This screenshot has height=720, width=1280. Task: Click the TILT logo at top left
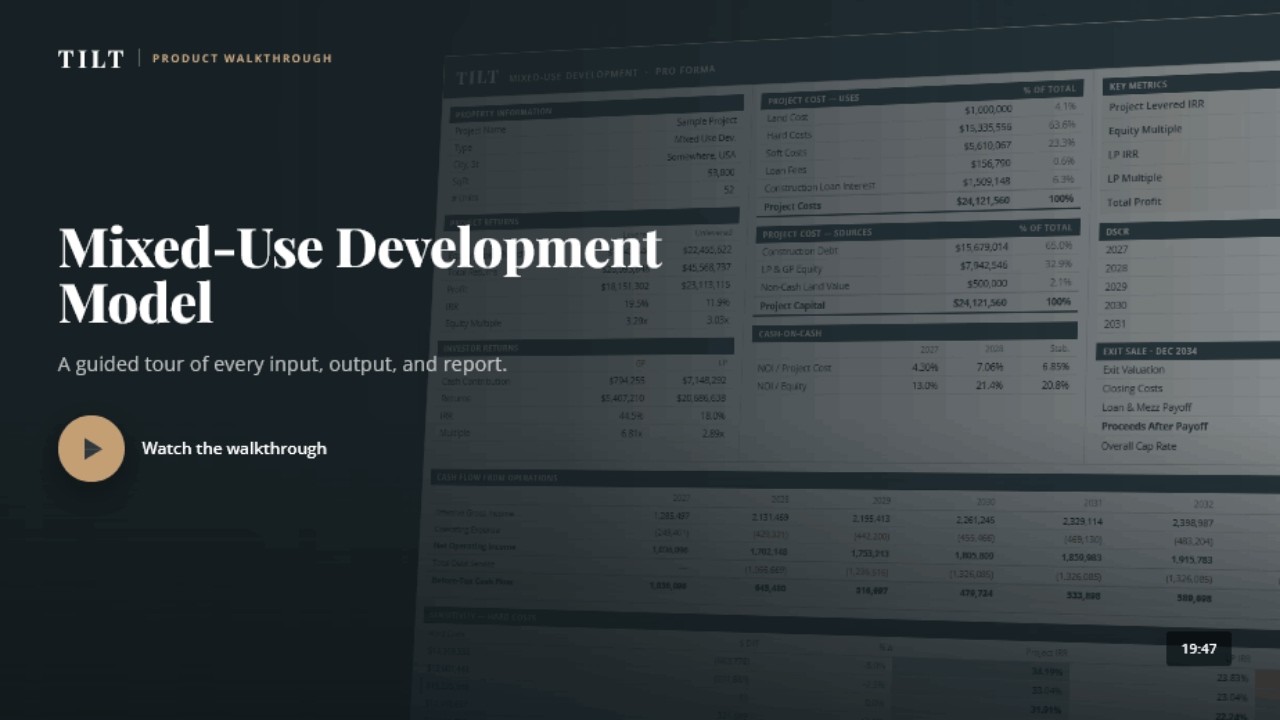pos(91,59)
